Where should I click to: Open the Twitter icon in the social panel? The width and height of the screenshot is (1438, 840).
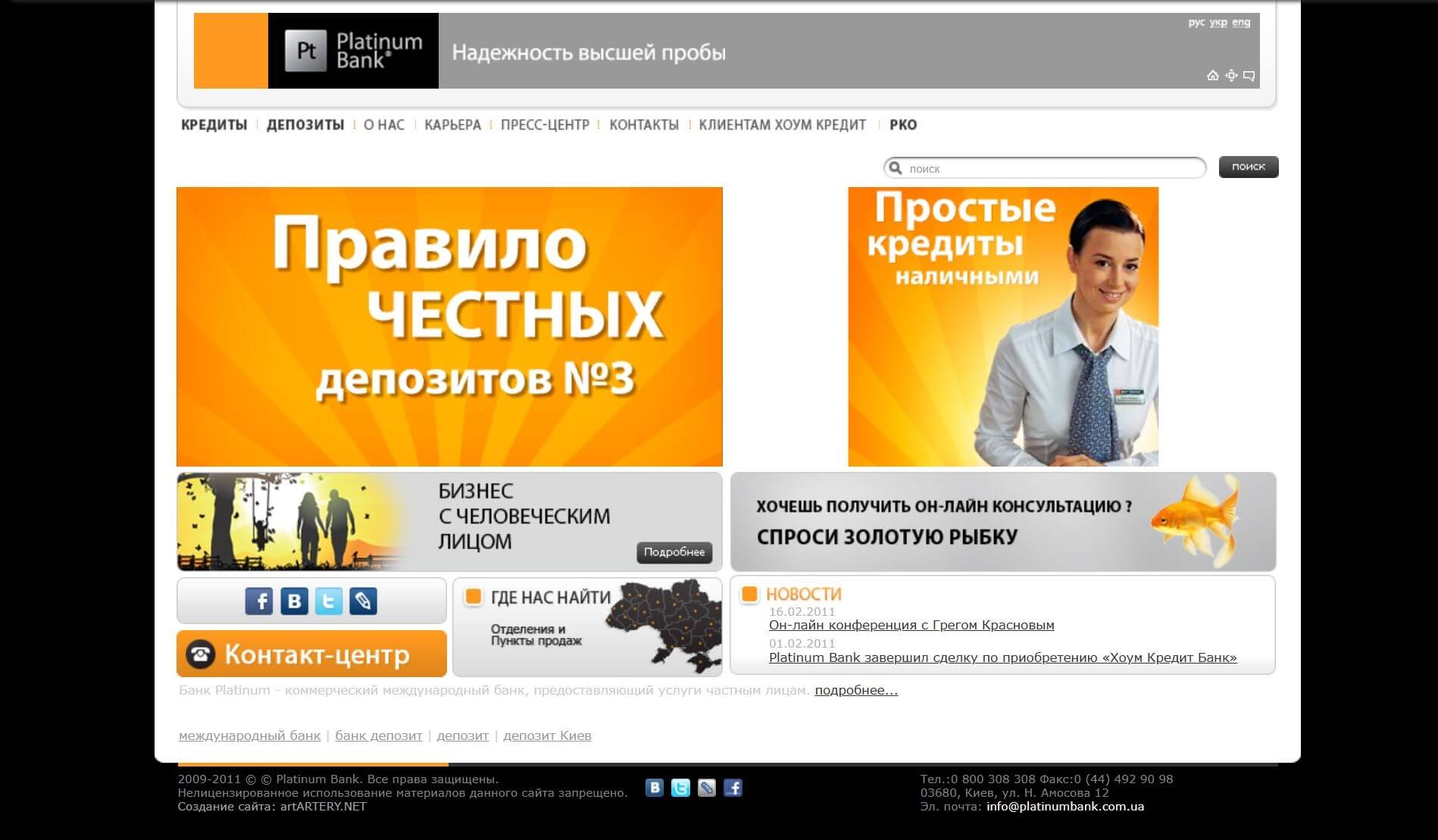329,601
